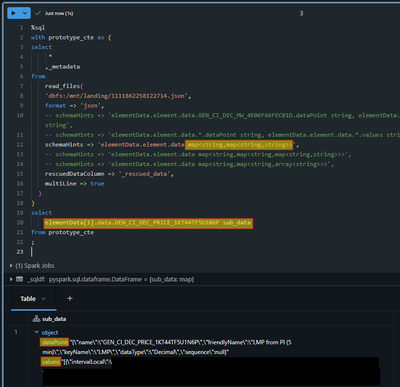Expand the (1) Spark Jobs section
400x387 pixels.
(x=11, y=266)
